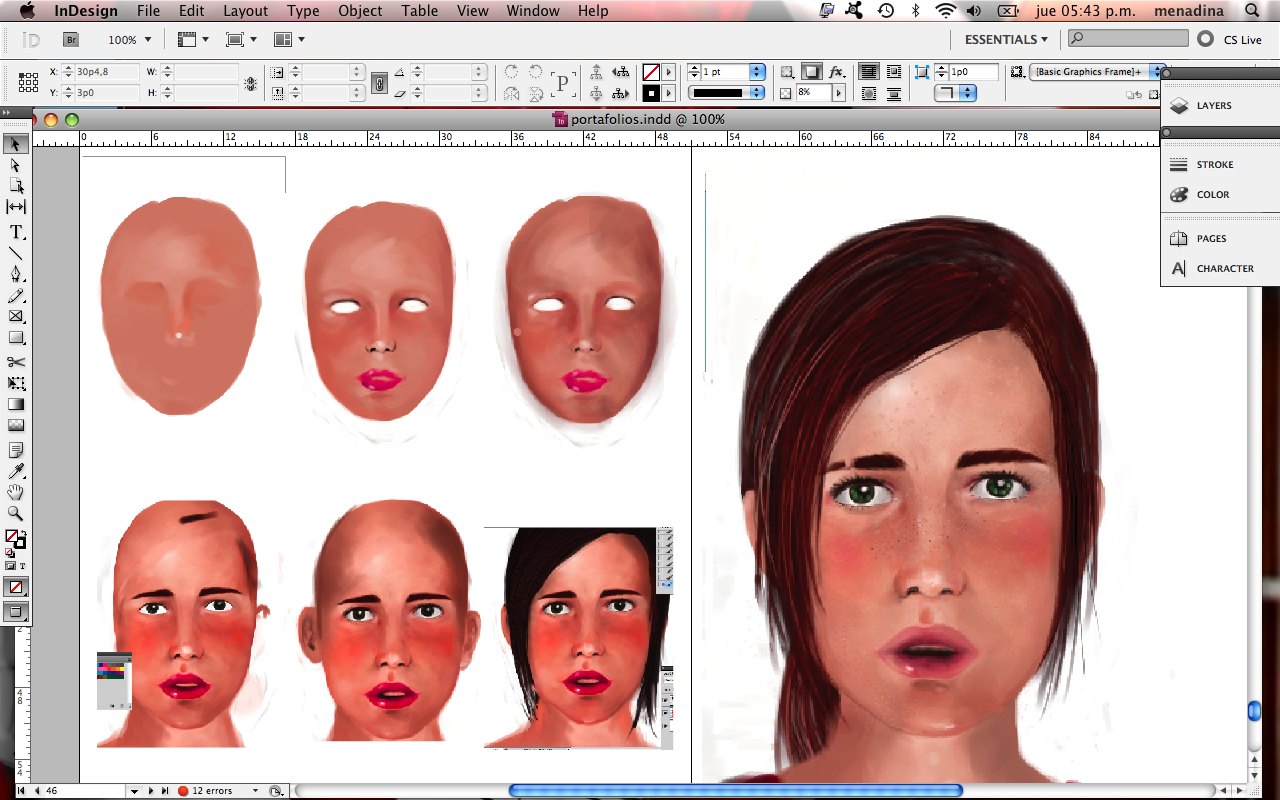Image resolution: width=1280 pixels, height=800 pixels.
Task: Open the Arrange Documents dropdown
Action: (290, 40)
